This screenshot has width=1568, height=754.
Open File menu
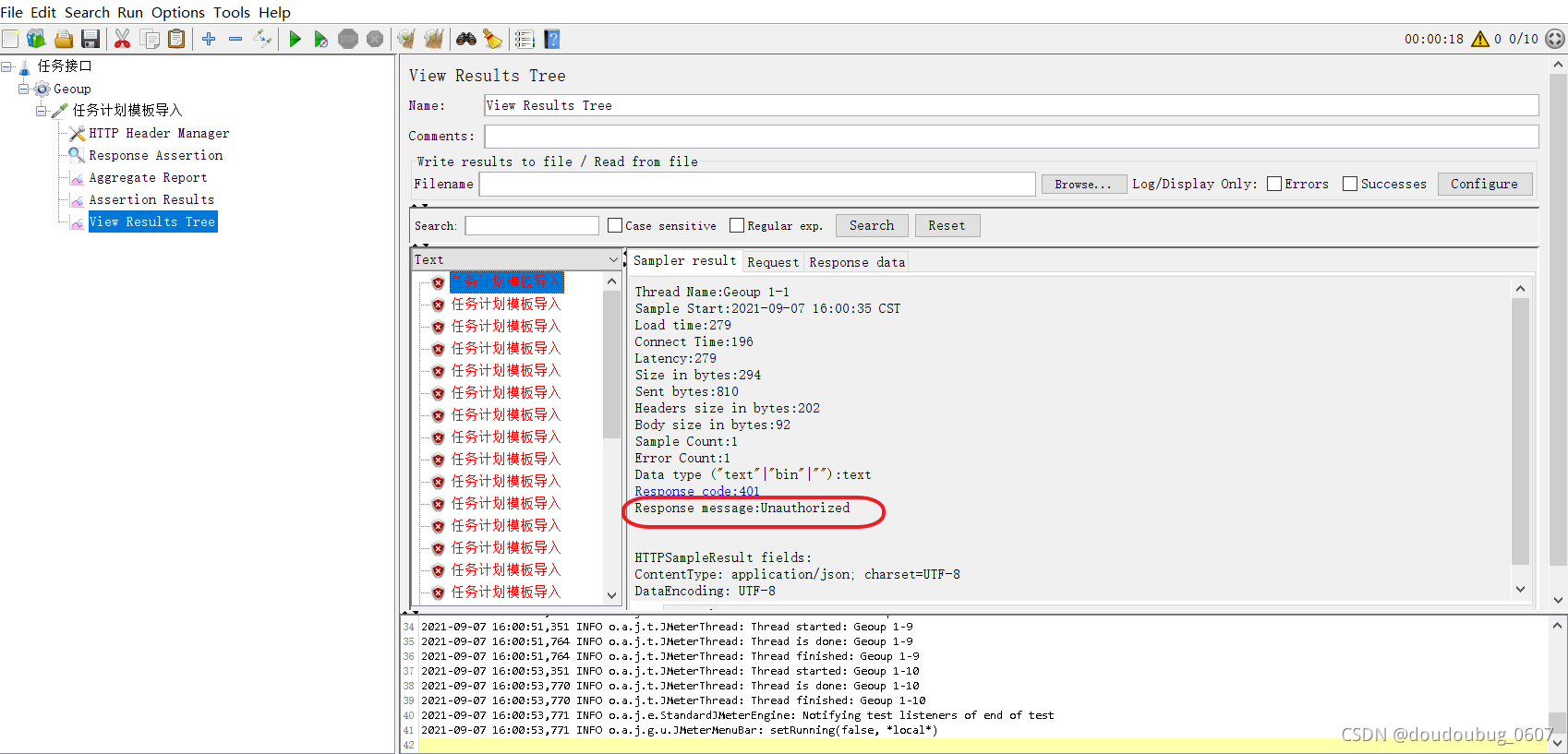tap(12, 12)
